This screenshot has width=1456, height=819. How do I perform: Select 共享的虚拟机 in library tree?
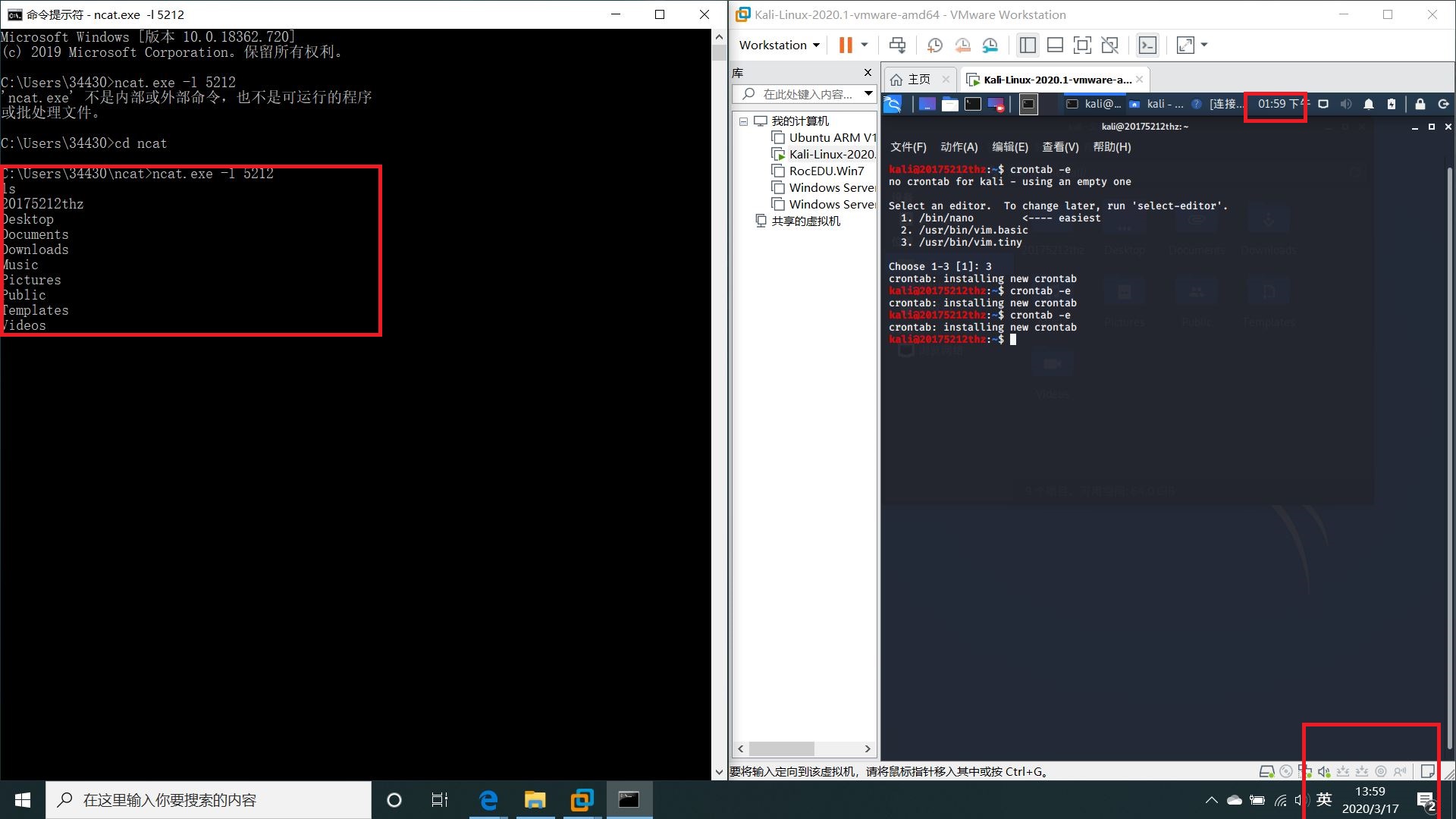coord(798,221)
